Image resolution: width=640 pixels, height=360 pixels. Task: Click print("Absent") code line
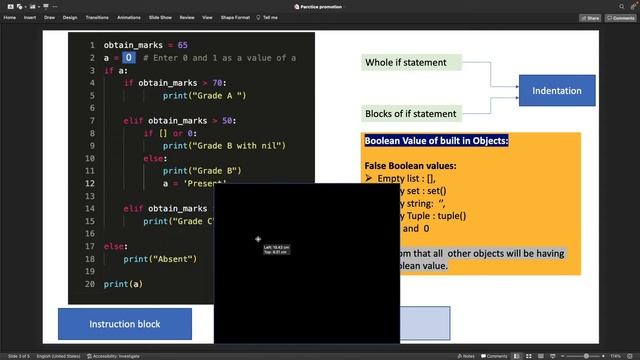tap(160, 259)
